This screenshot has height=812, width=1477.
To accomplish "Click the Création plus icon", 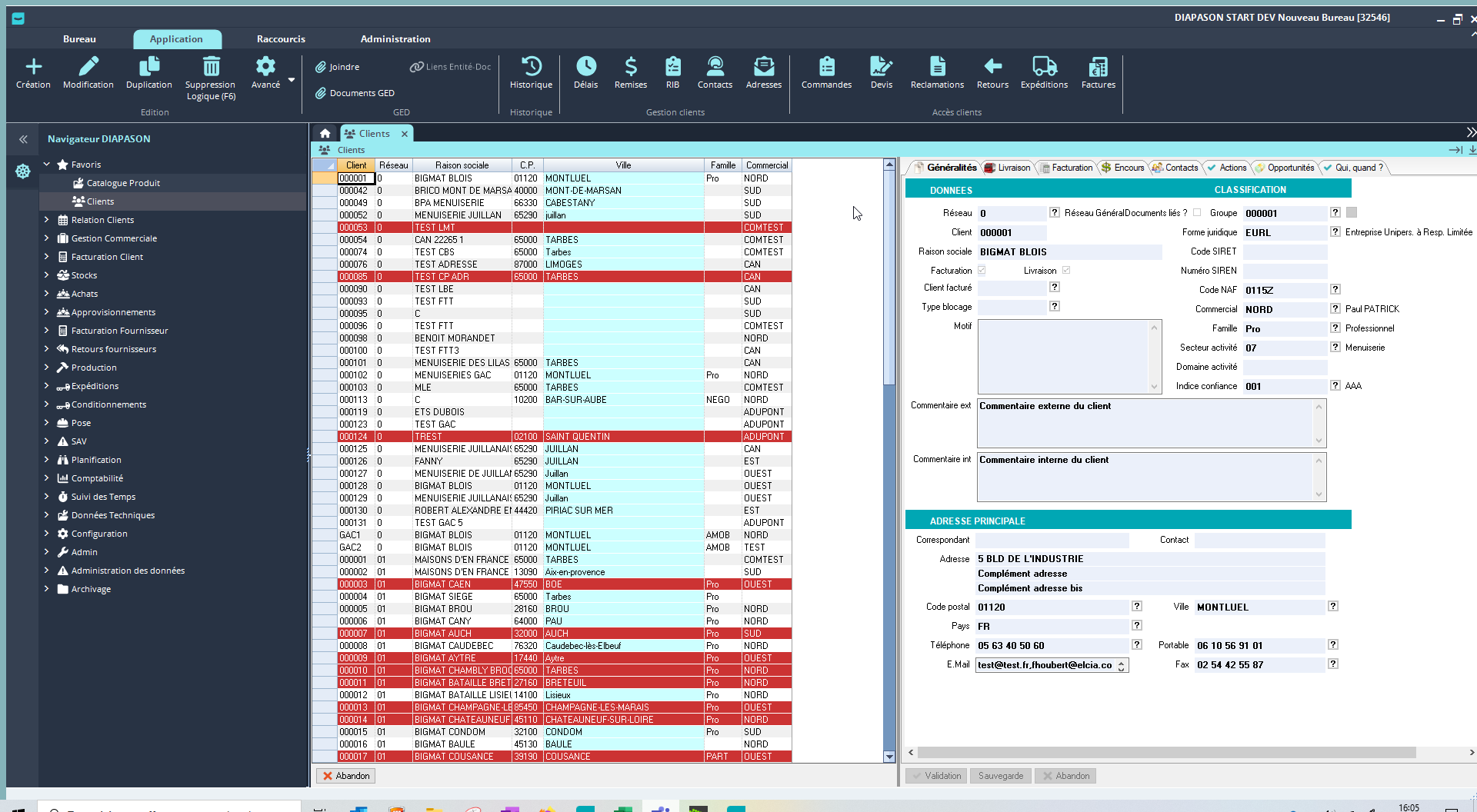I will click(33, 67).
